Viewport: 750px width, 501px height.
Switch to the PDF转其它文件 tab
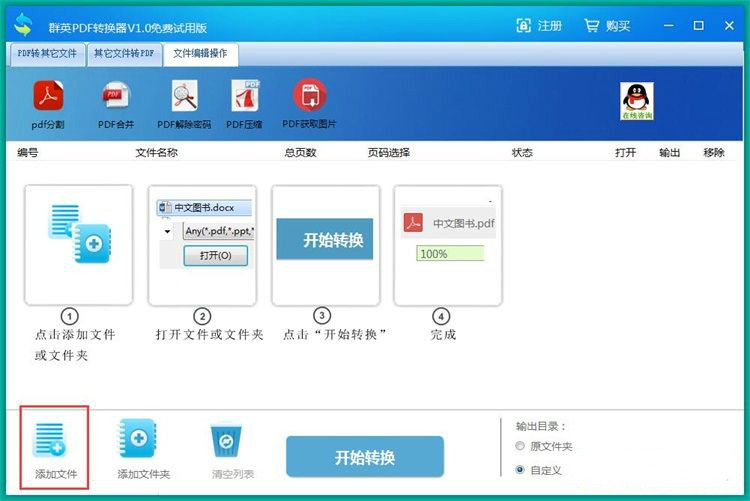point(47,54)
